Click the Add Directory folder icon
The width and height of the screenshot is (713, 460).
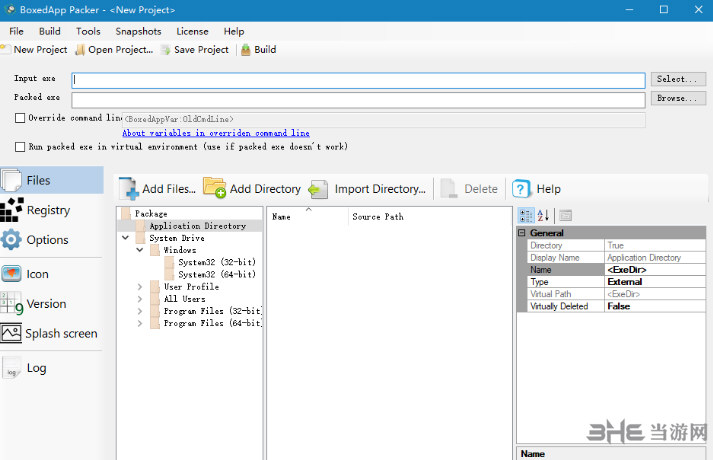214,188
